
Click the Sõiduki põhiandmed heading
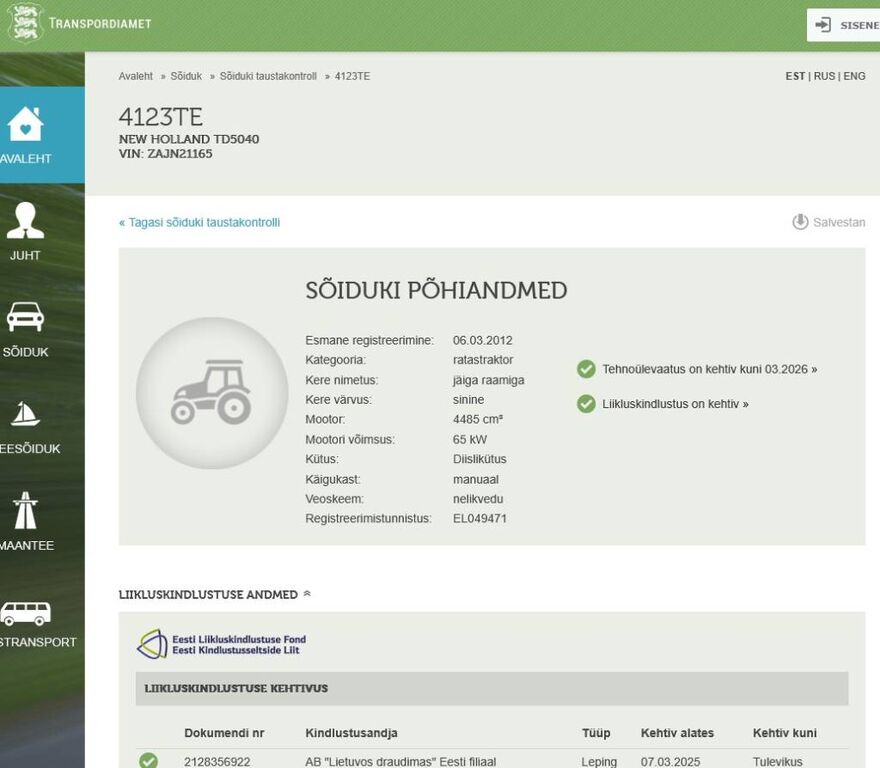[436, 290]
